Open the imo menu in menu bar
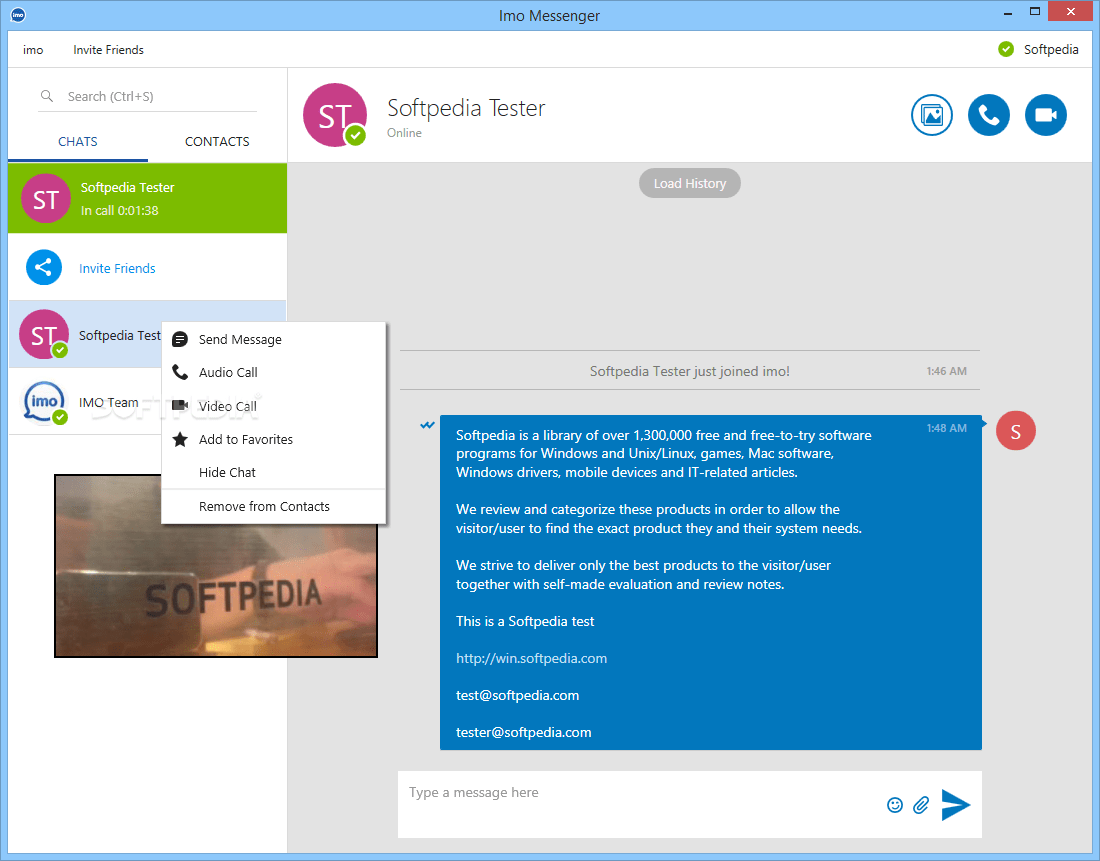Image resolution: width=1100 pixels, height=861 pixels. point(33,50)
